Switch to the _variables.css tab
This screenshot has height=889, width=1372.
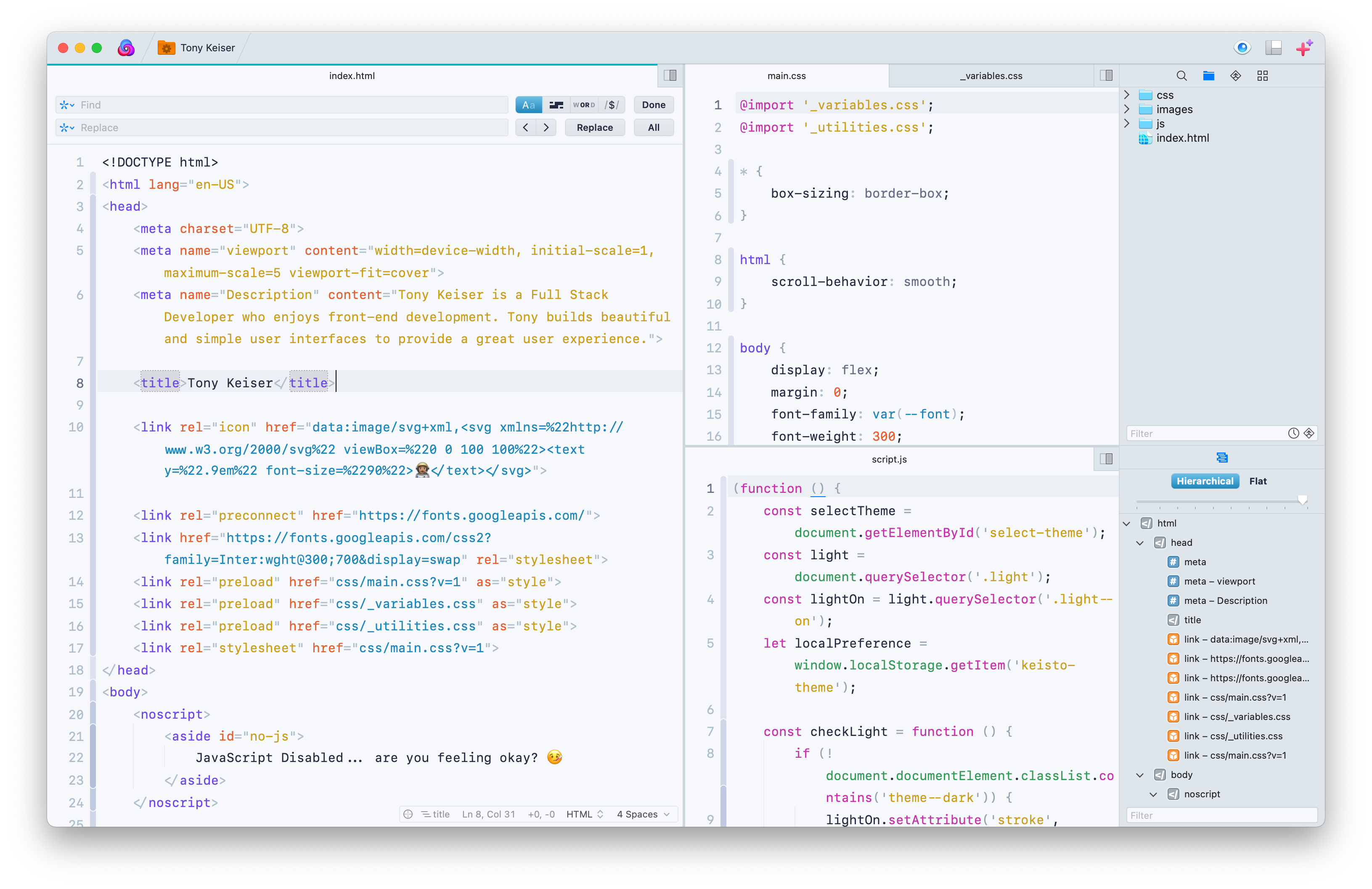point(991,76)
